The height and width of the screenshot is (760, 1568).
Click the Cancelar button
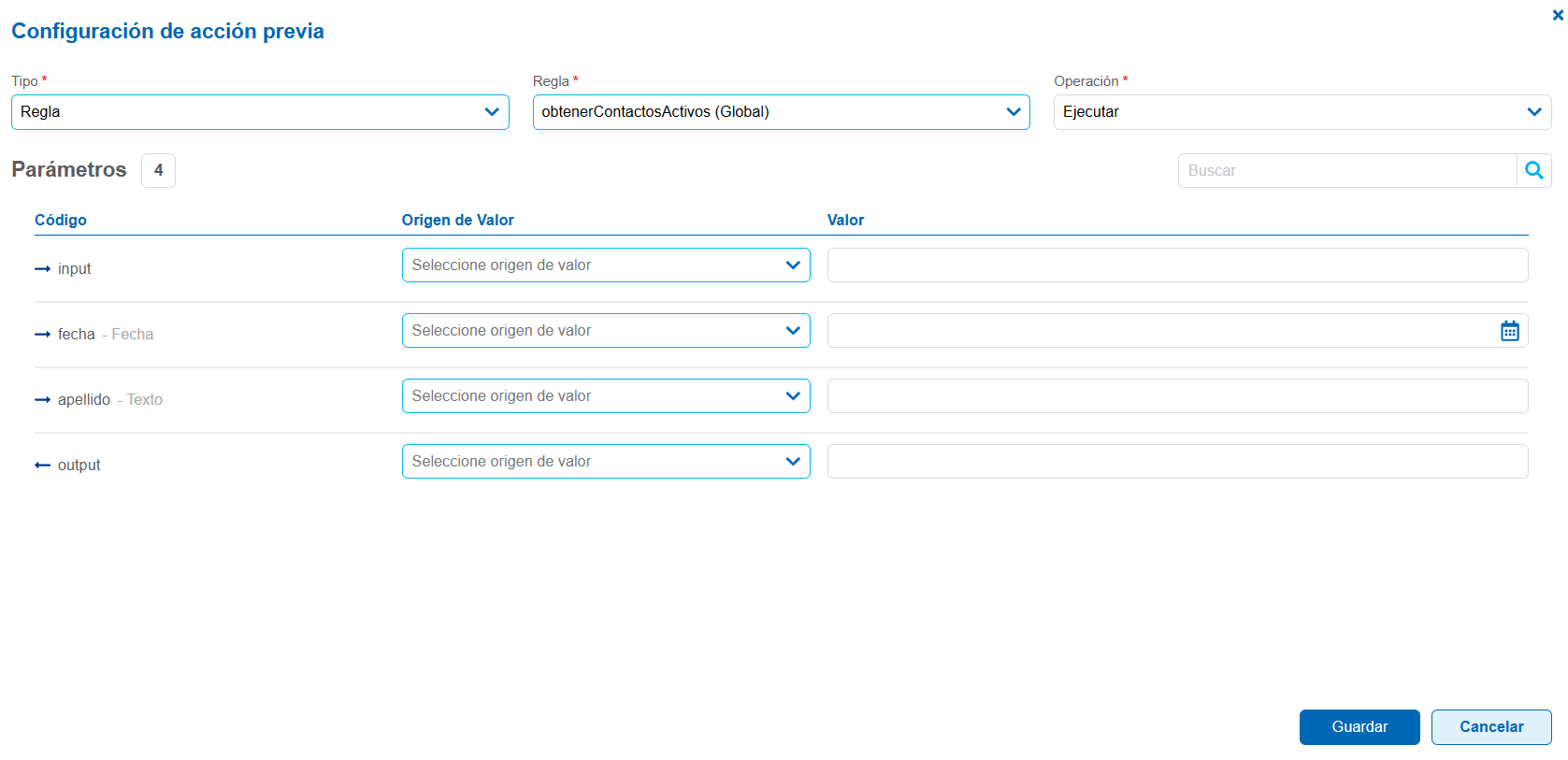click(x=1491, y=727)
